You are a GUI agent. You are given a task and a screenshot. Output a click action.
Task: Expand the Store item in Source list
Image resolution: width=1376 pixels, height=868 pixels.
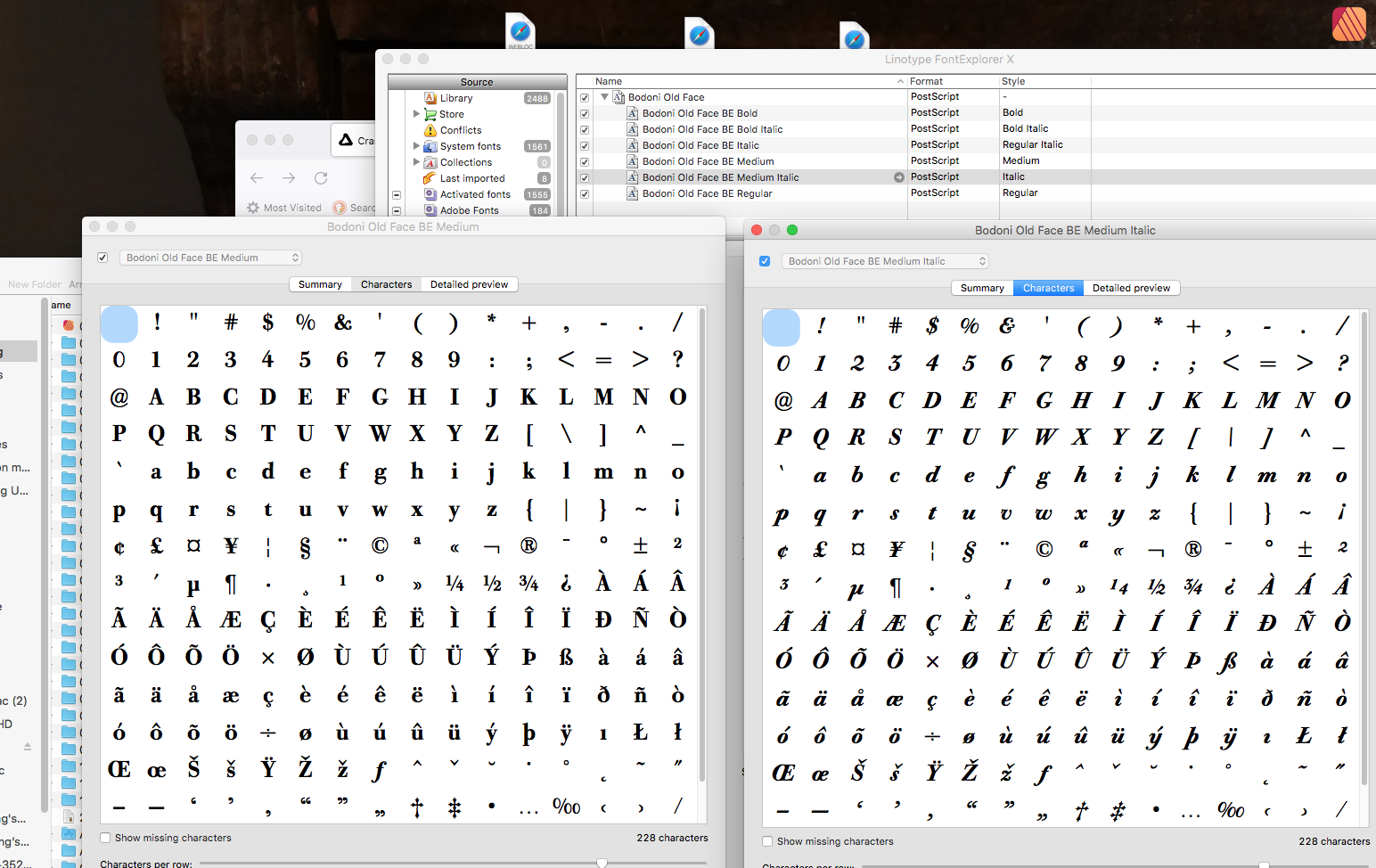(x=416, y=114)
